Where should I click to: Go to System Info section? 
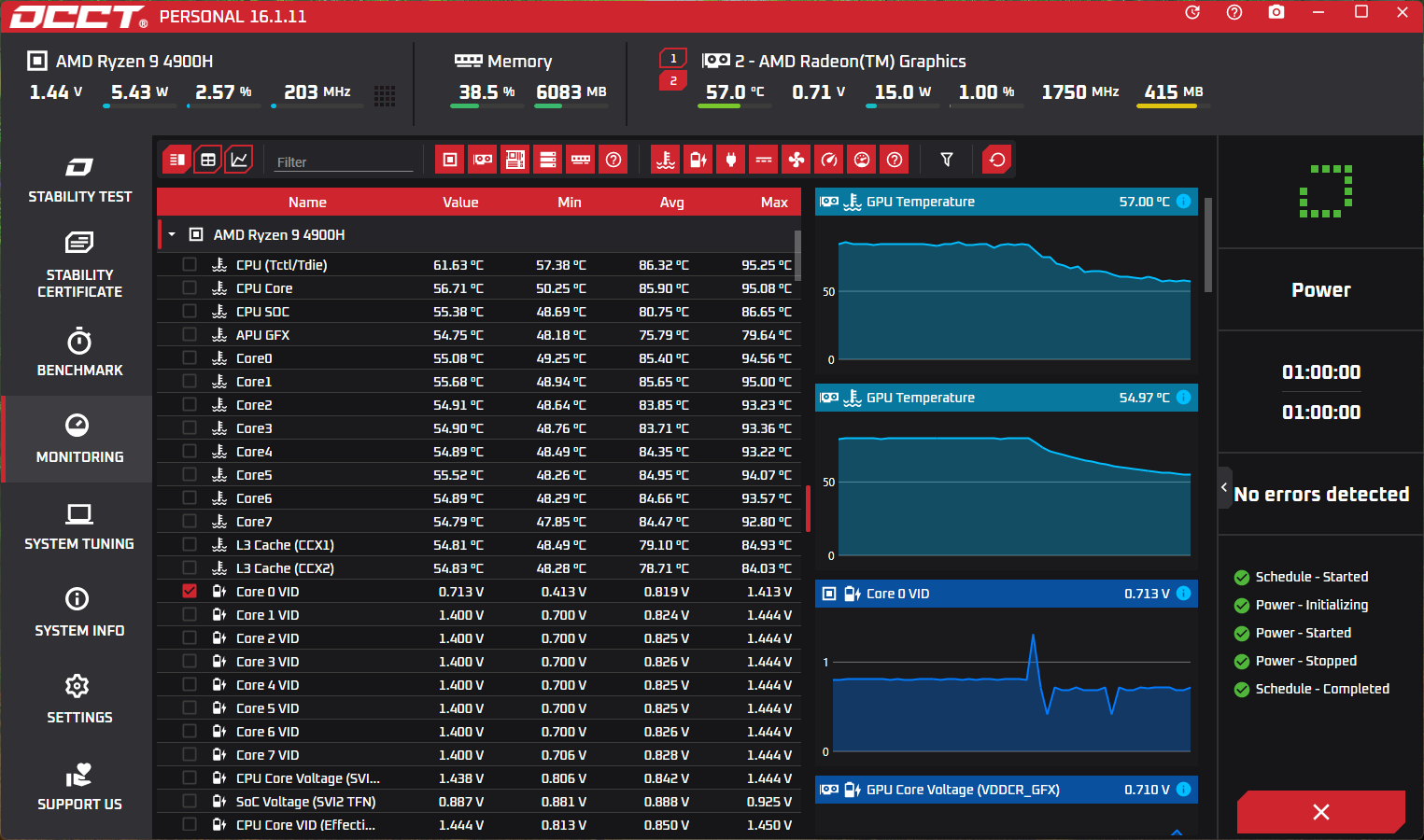click(x=78, y=612)
